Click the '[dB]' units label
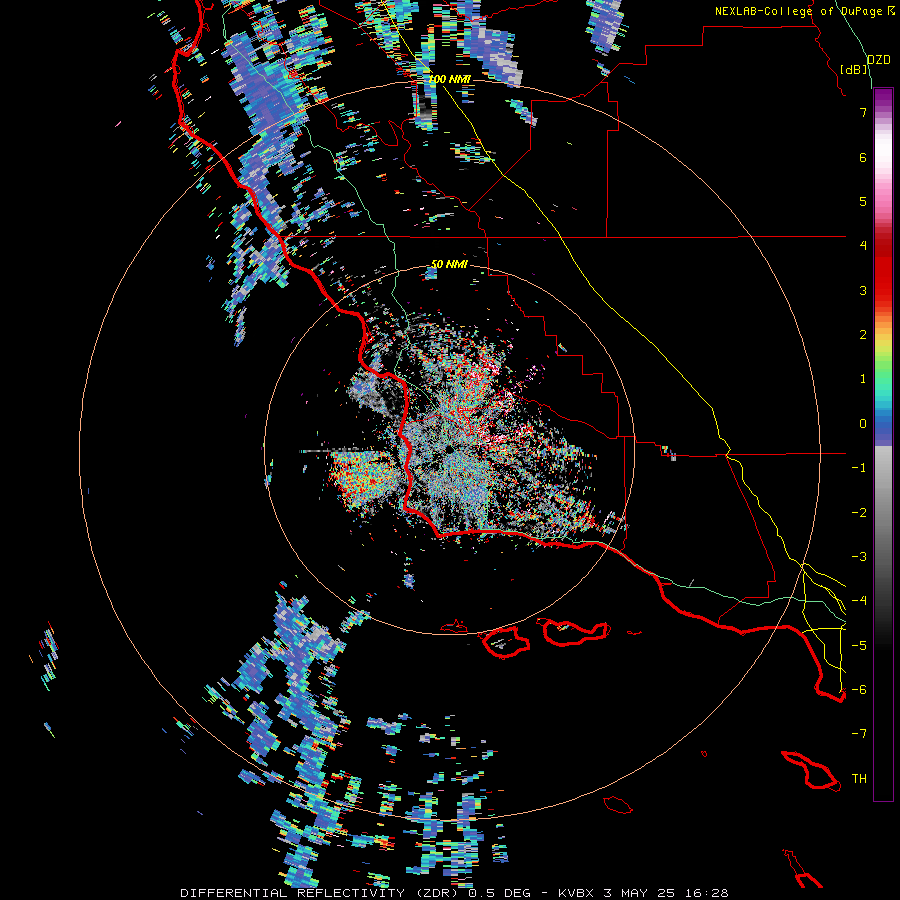The width and height of the screenshot is (900, 900). tap(854, 69)
